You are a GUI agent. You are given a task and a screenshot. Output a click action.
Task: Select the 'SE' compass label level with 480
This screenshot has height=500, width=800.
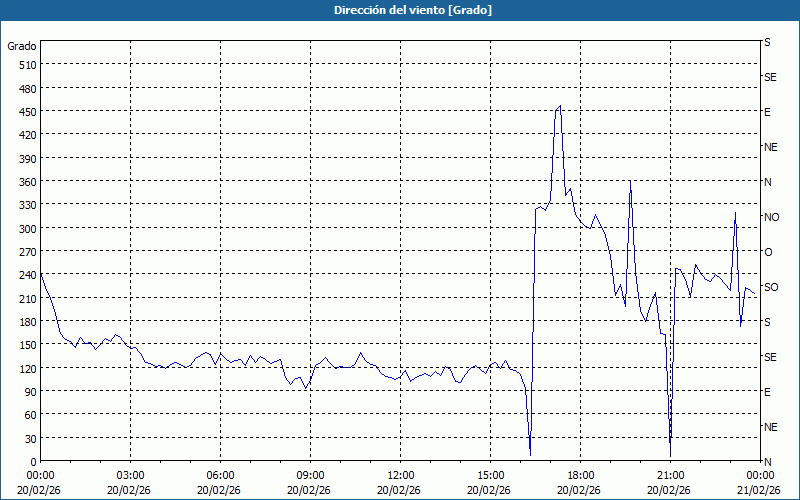click(770, 77)
